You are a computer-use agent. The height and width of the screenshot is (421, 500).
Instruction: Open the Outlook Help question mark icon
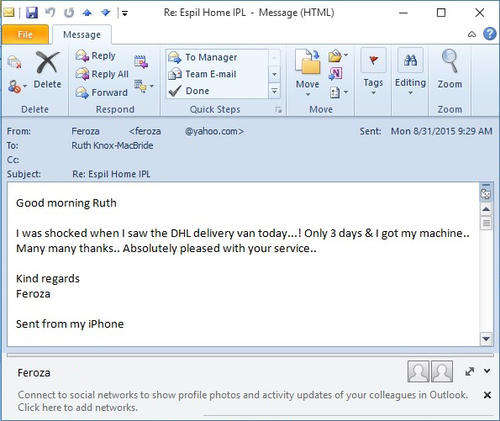(489, 34)
